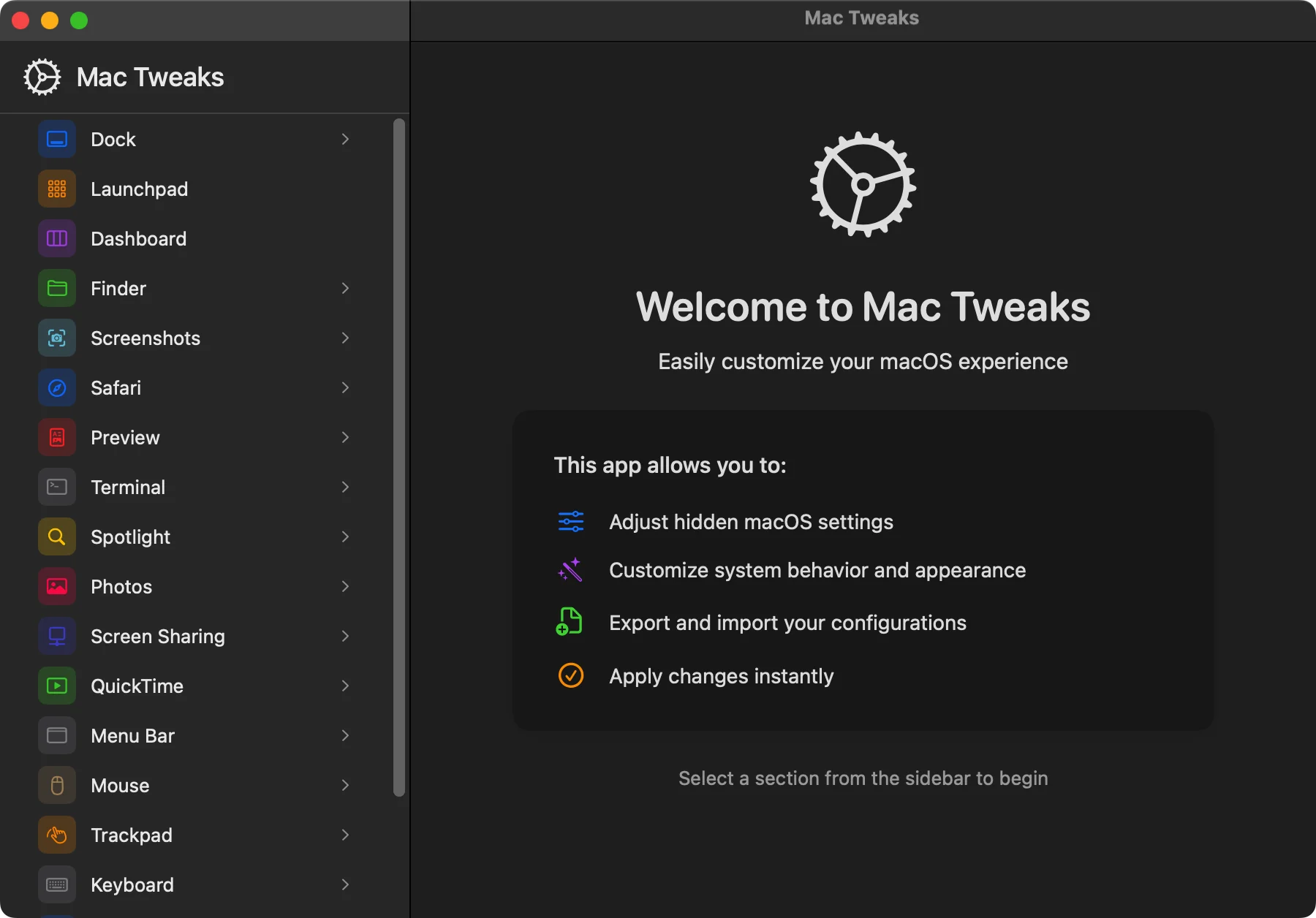Image resolution: width=1316 pixels, height=918 pixels.
Task: Select the Trackpad label in sidebar
Action: [x=132, y=835]
